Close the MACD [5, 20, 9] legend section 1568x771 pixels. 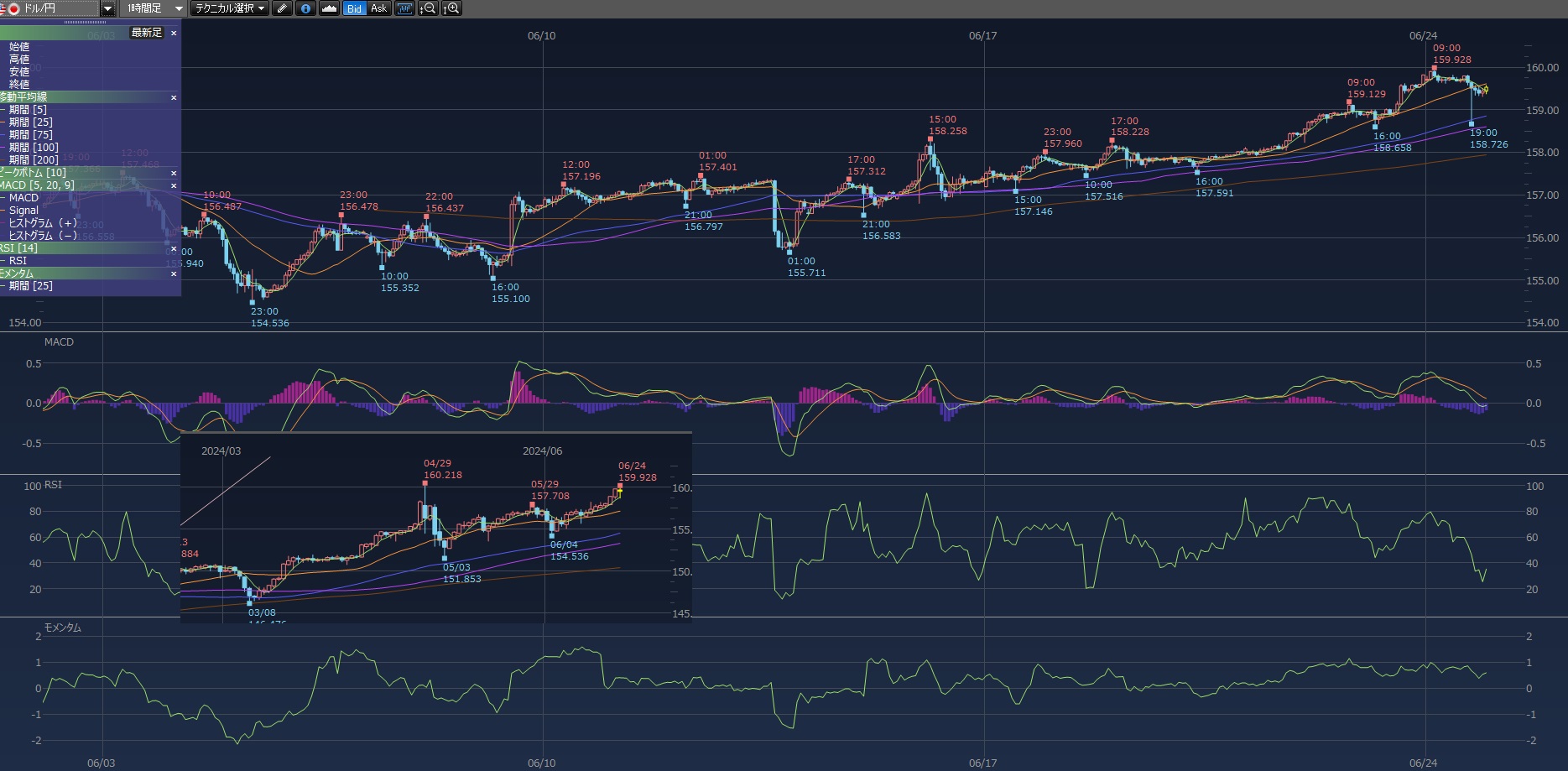click(174, 185)
